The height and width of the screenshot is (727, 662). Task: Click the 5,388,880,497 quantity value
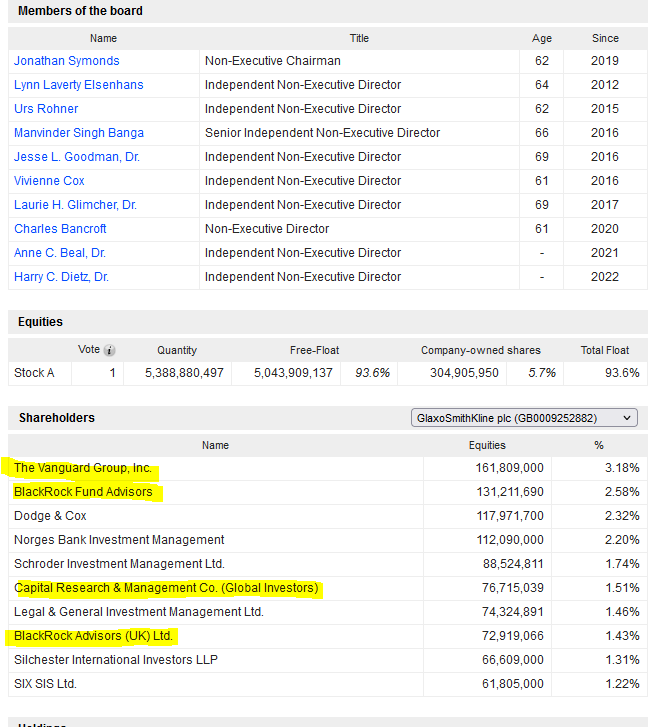[184, 373]
